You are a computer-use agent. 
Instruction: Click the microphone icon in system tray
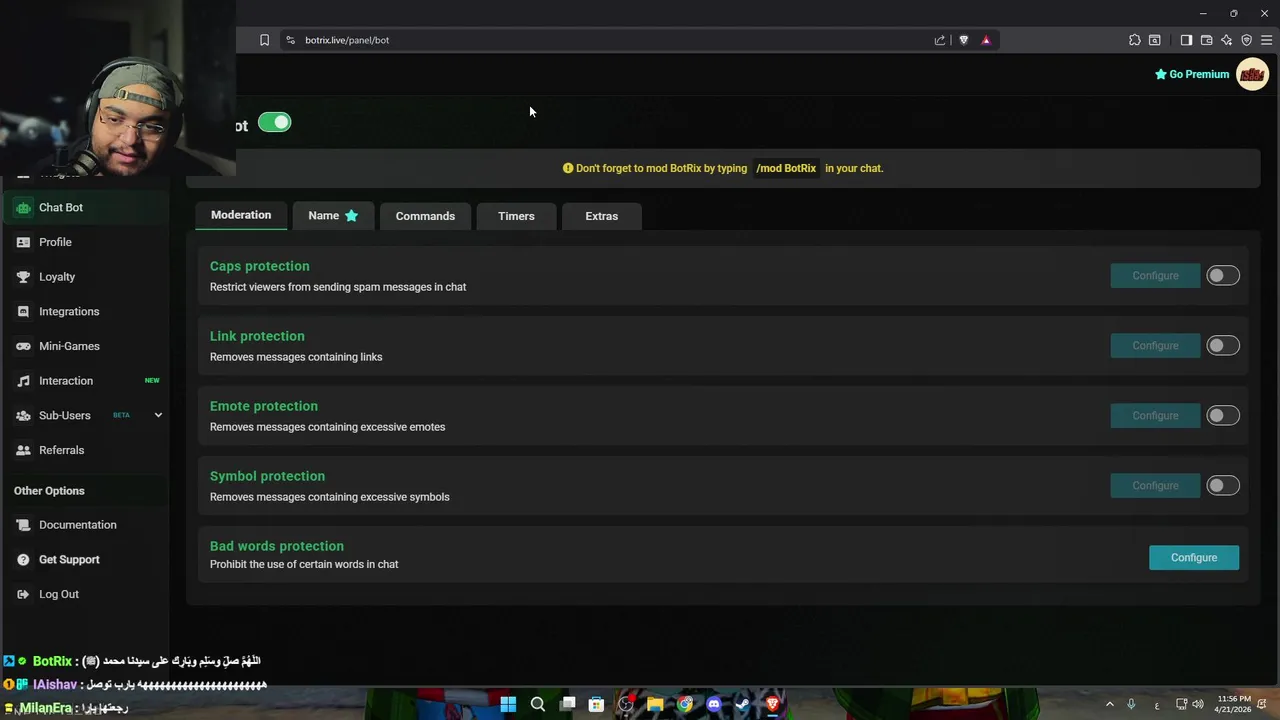(1131, 704)
